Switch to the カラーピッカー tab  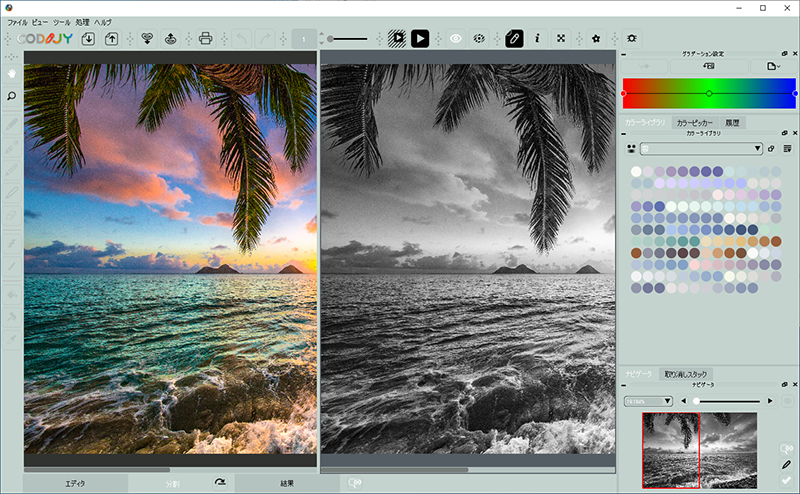(694, 122)
